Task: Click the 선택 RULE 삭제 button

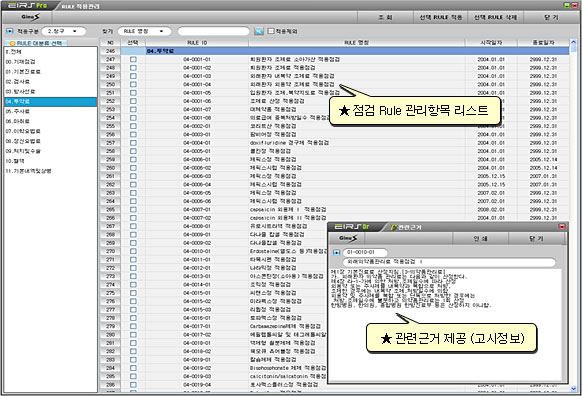Action: 496,17
